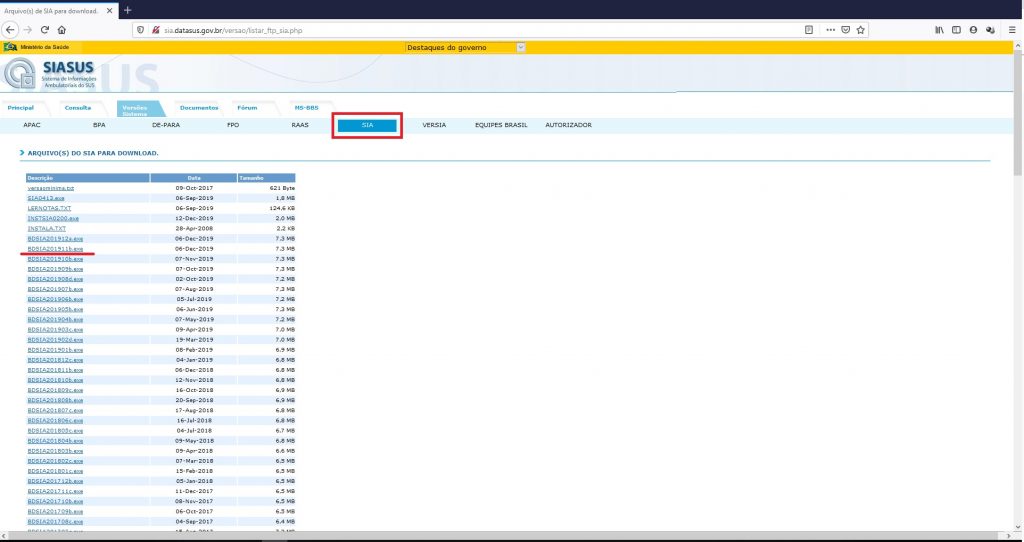The height and width of the screenshot is (542, 1024).
Task: Click the browser Back arrow button
Action: click(11, 30)
